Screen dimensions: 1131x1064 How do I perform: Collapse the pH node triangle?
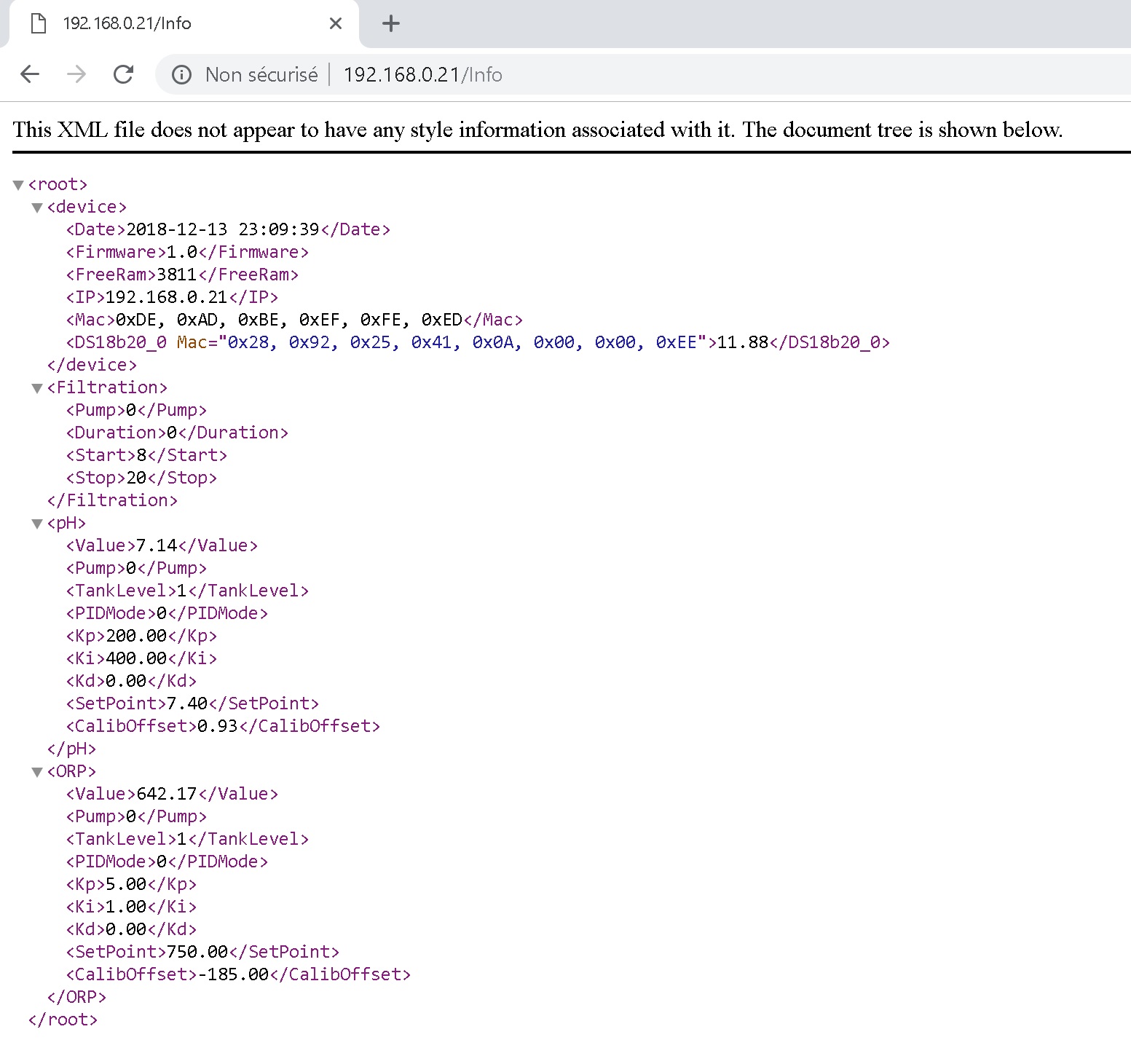click(x=37, y=524)
